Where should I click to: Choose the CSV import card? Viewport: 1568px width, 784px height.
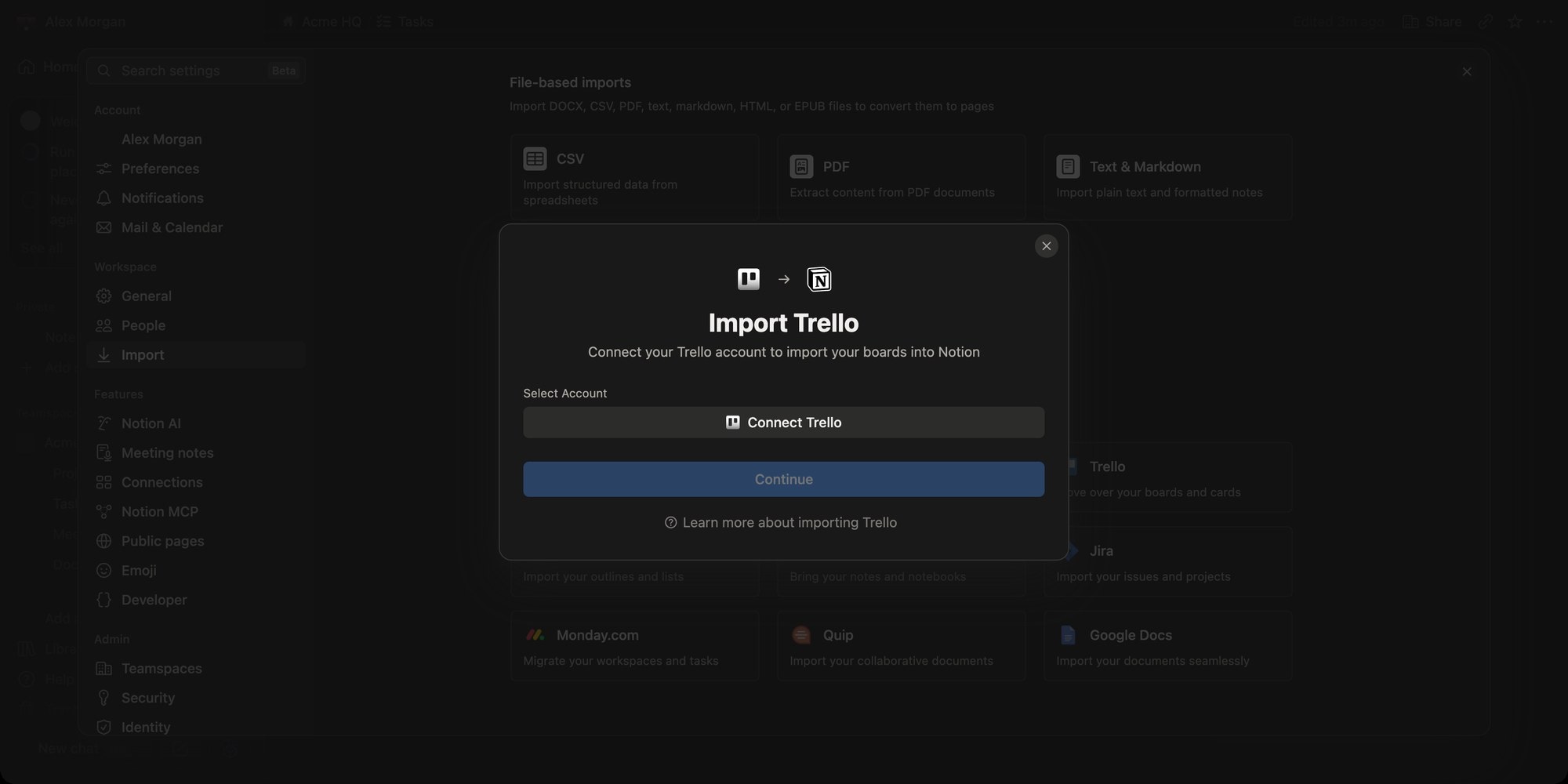click(634, 177)
